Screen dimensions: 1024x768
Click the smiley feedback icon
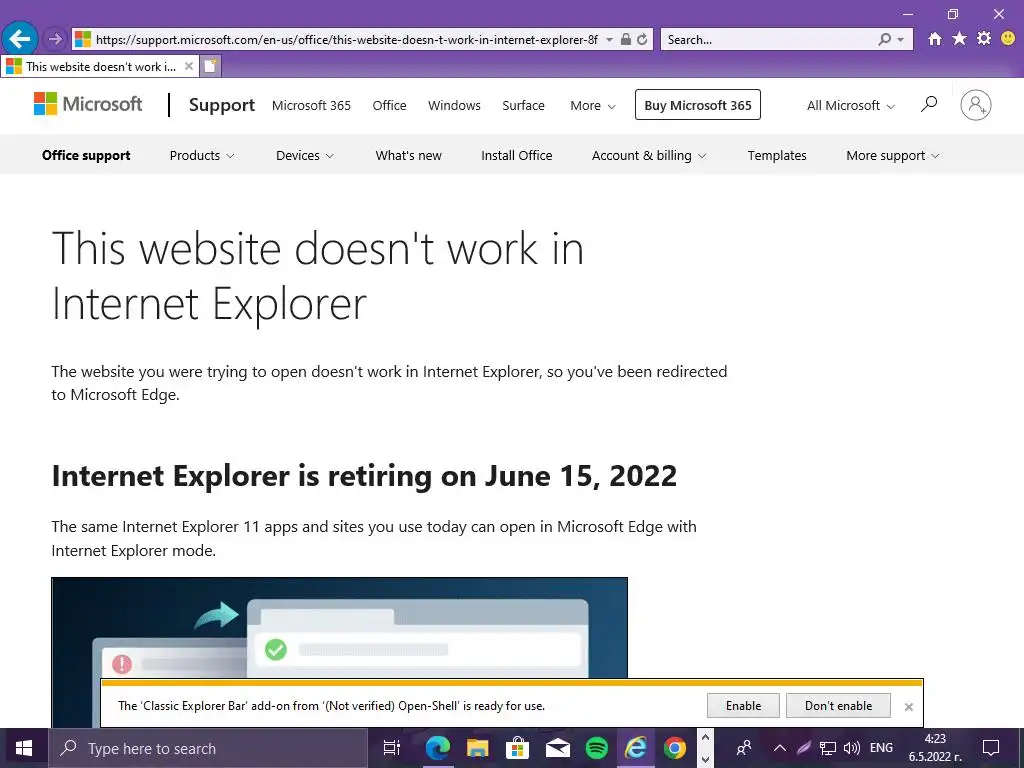(1008, 39)
